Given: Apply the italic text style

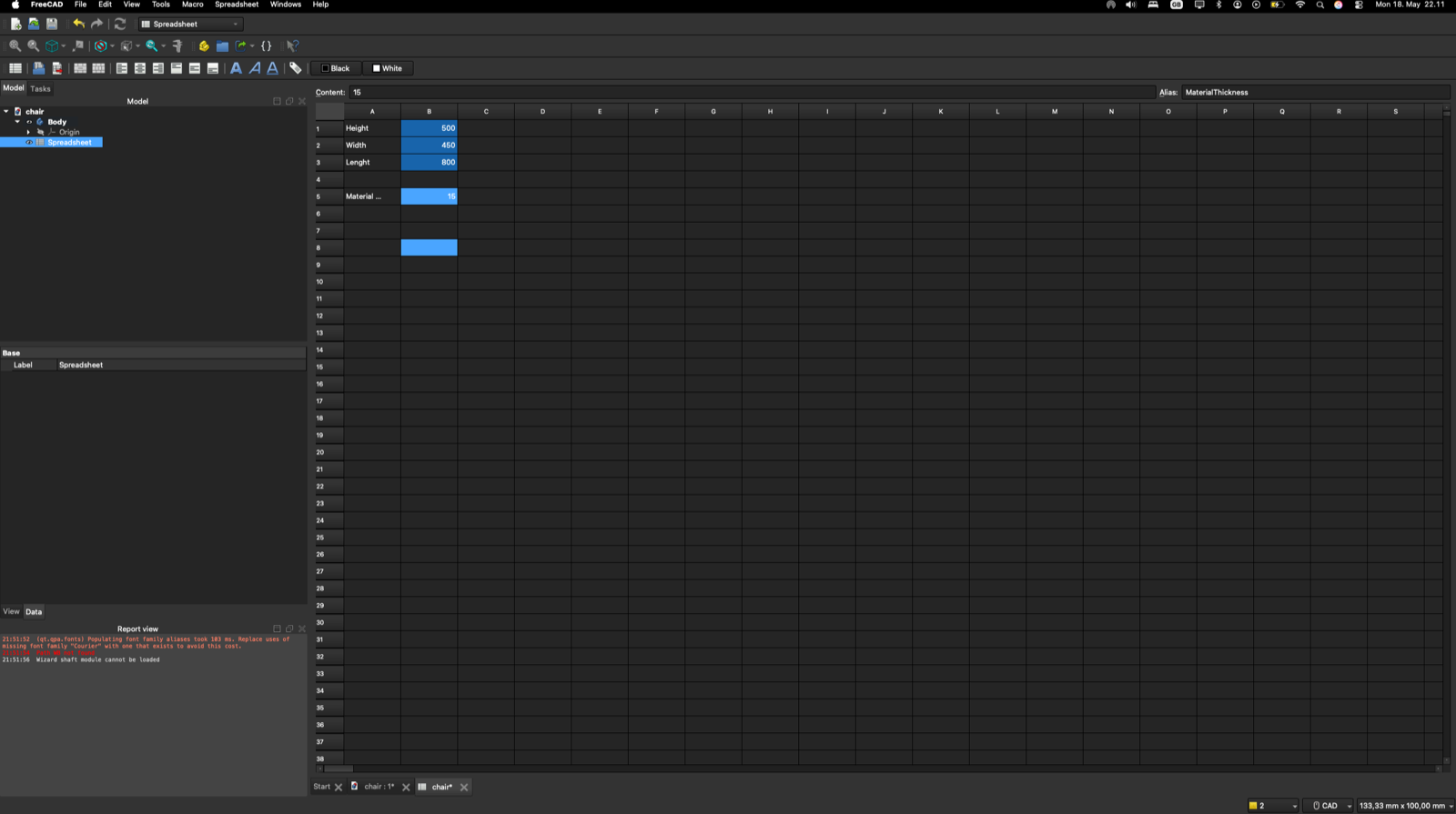Looking at the screenshot, I should pos(255,68).
